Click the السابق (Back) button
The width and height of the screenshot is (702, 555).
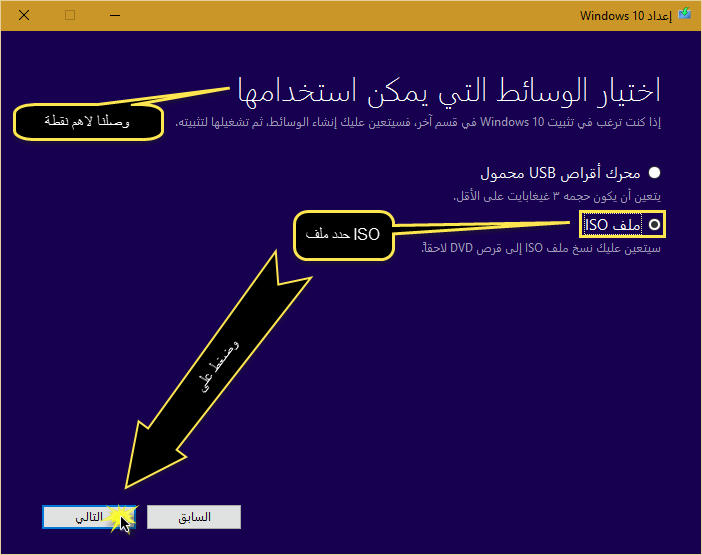point(194,517)
